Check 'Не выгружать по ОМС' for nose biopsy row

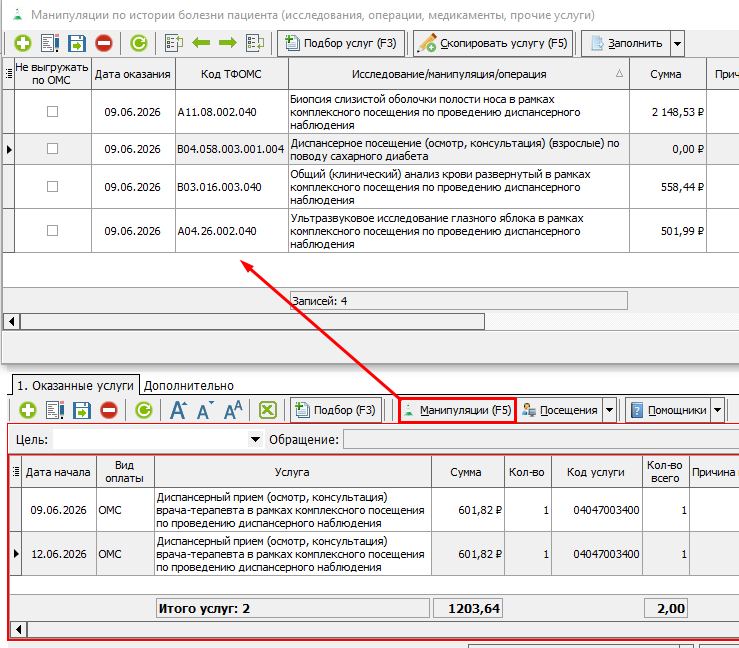pos(52,112)
